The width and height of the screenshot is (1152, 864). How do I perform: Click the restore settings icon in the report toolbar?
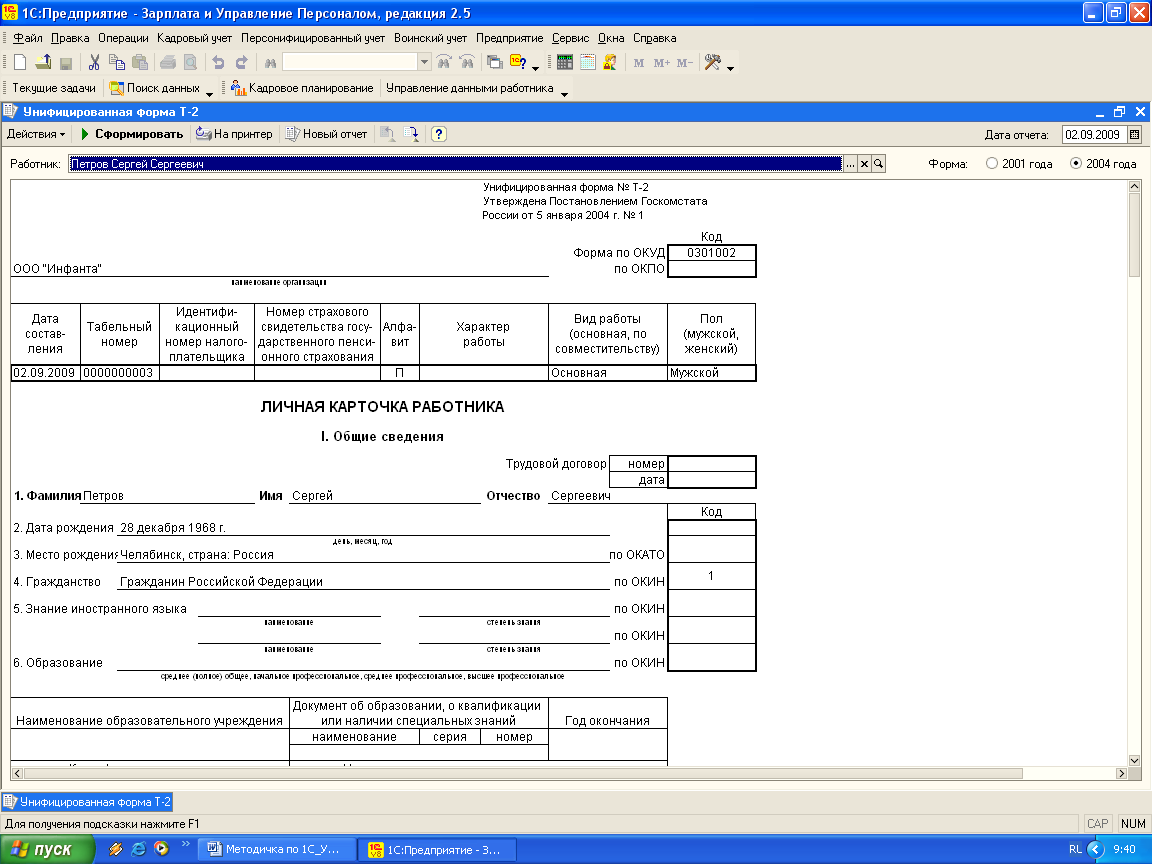click(388, 134)
